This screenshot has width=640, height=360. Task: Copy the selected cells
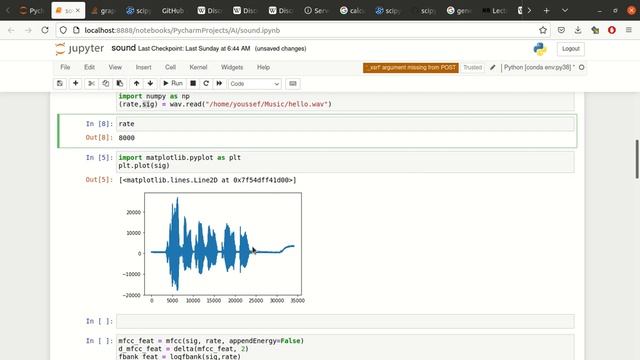coord(106,84)
